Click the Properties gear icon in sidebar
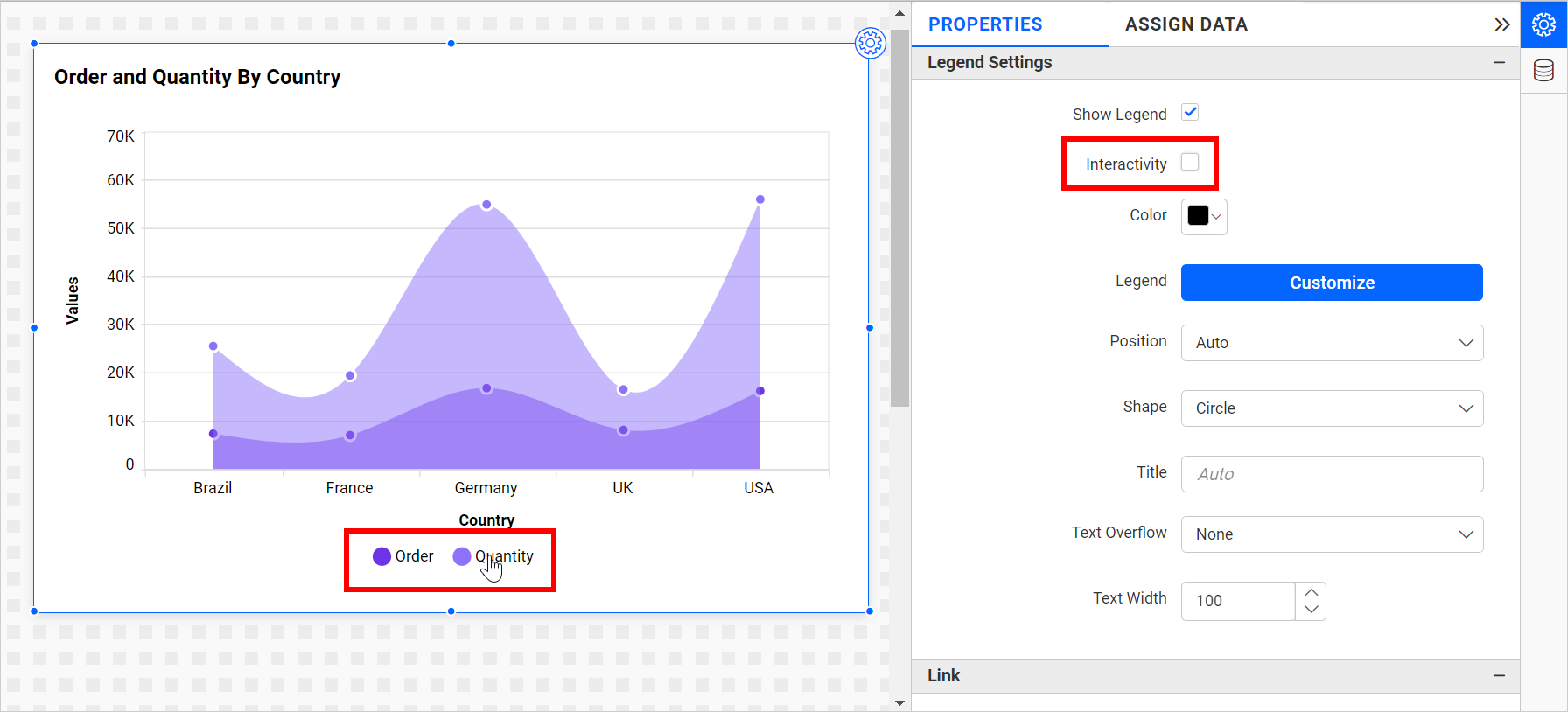This screenshot has height=712, width=1568. coord(1543,24)
